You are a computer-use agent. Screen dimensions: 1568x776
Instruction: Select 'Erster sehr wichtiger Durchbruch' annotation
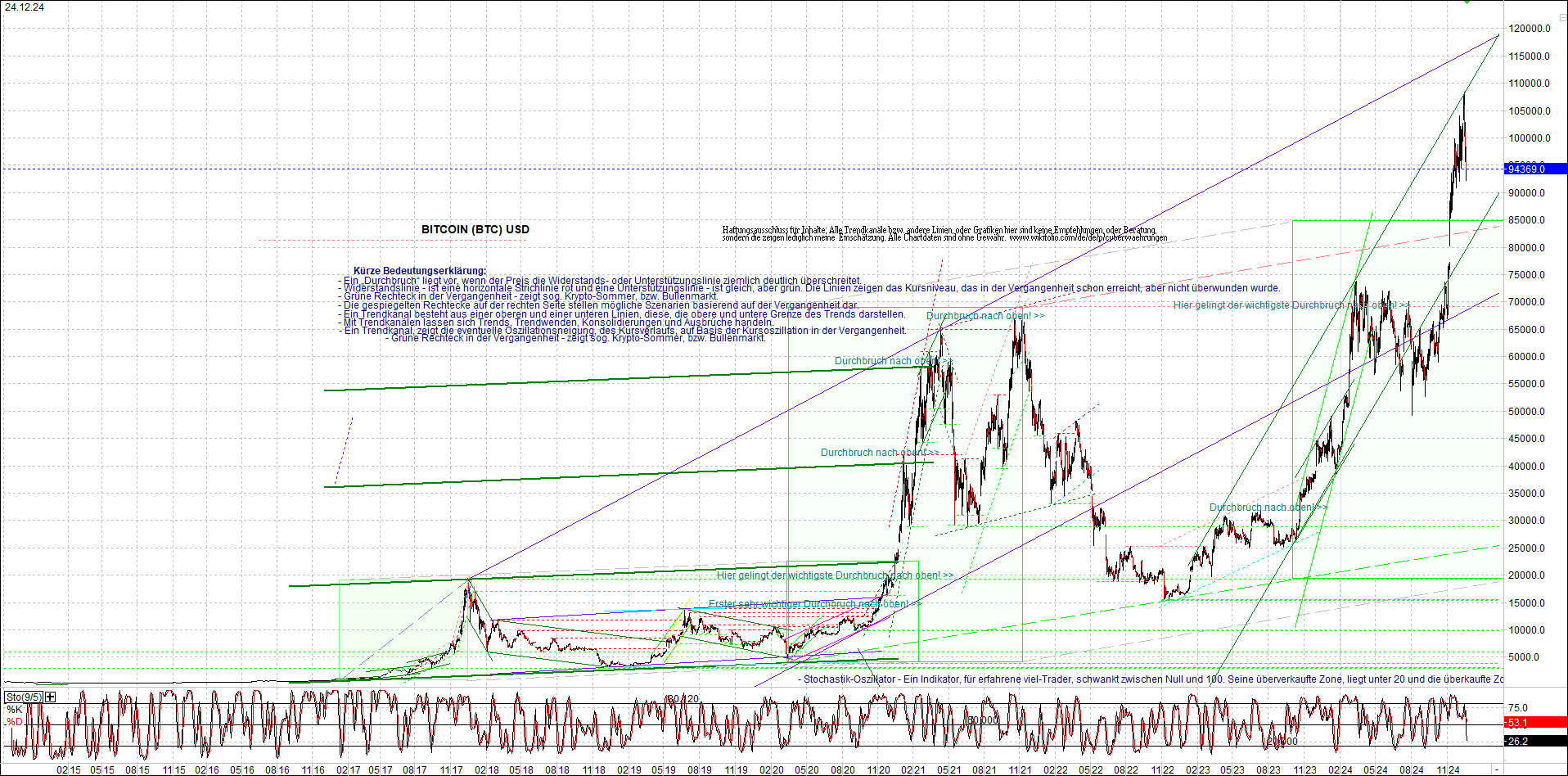tap(814, 604)
